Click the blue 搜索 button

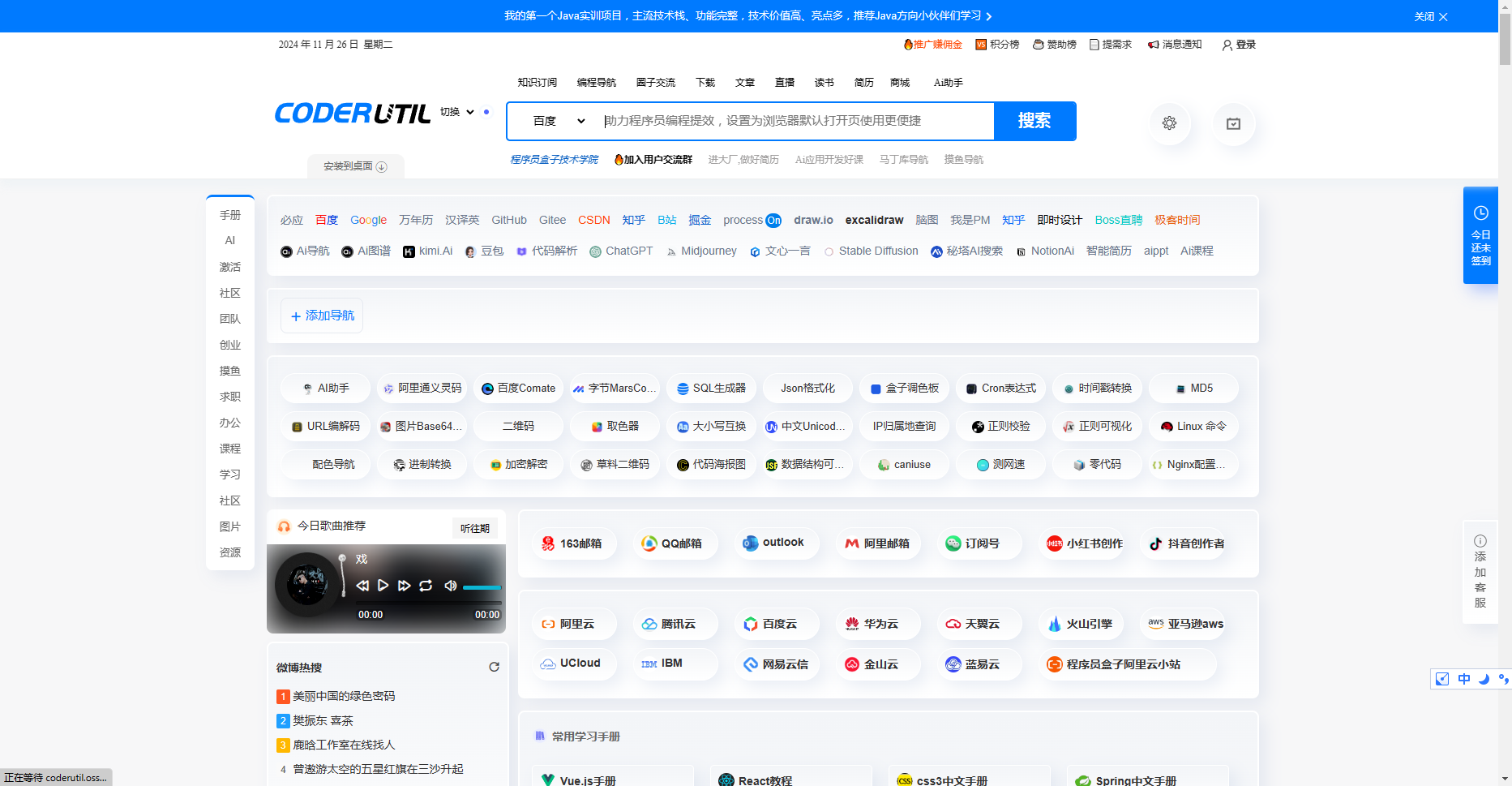click(1034, 121)
